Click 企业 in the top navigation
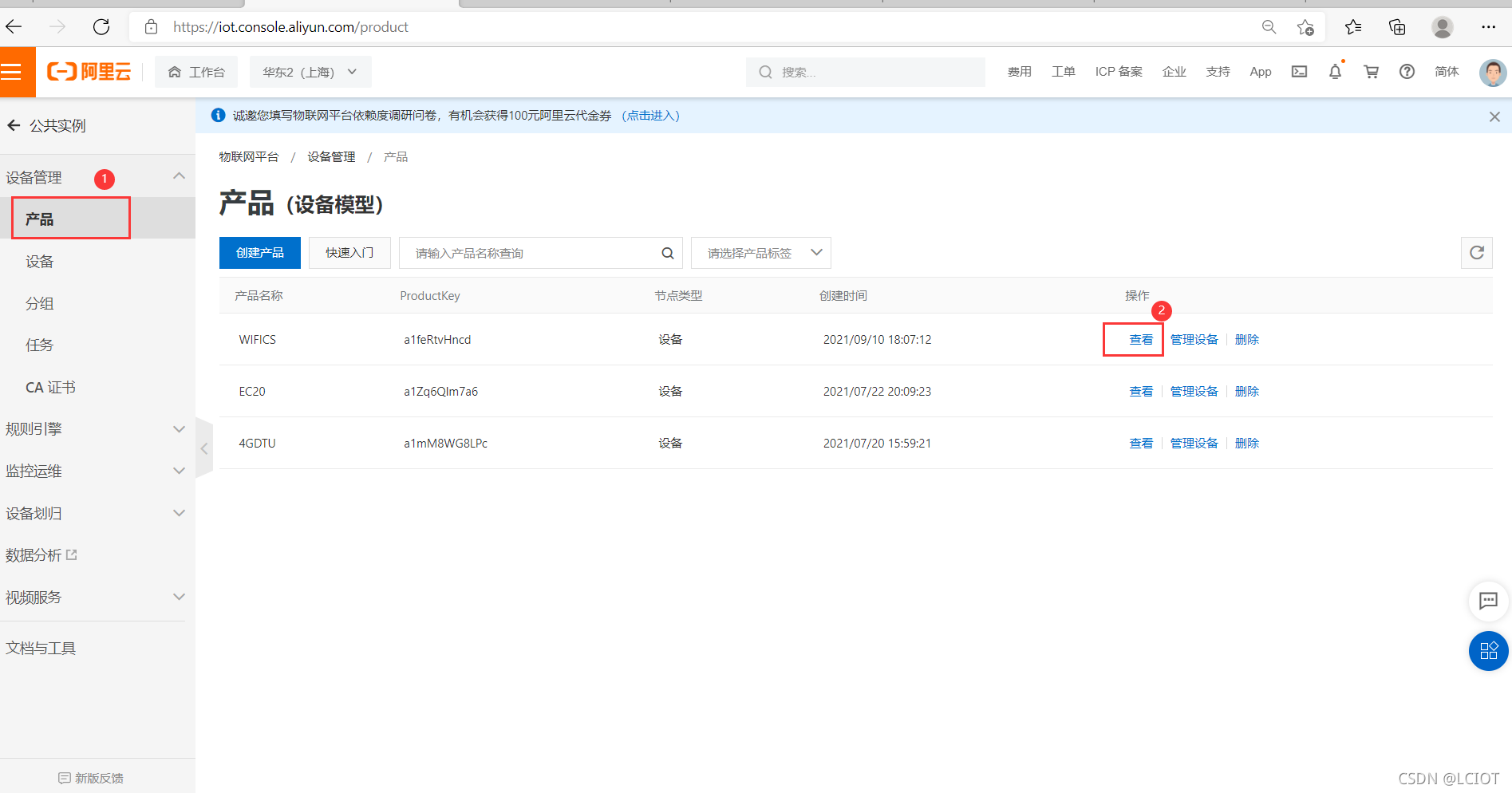 click(x=1174, y=72)
